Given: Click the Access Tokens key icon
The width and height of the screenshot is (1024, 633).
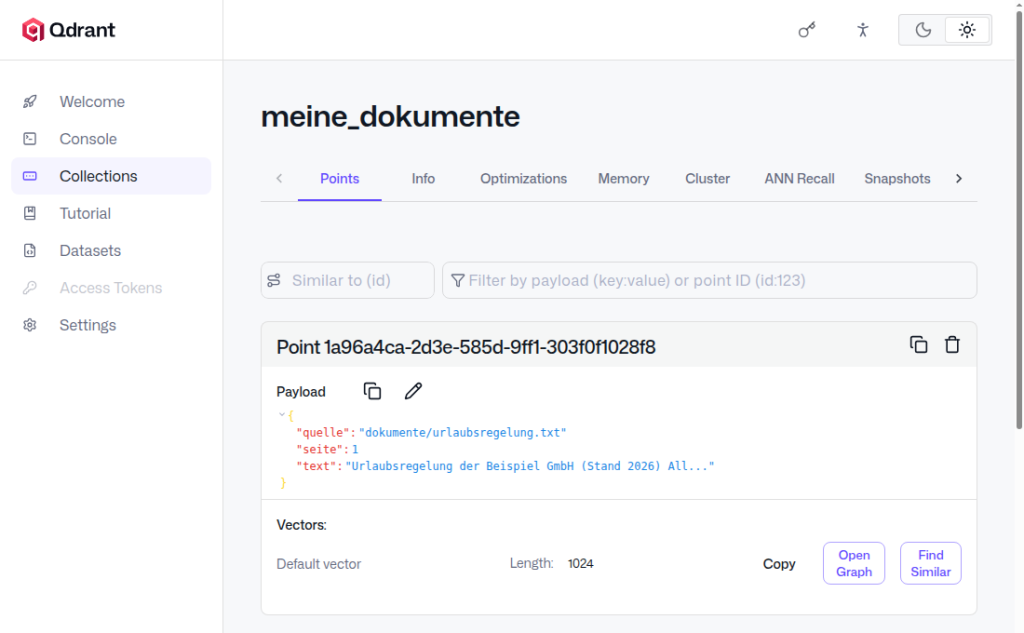Looking at the screenshot, I should point(30,288).
